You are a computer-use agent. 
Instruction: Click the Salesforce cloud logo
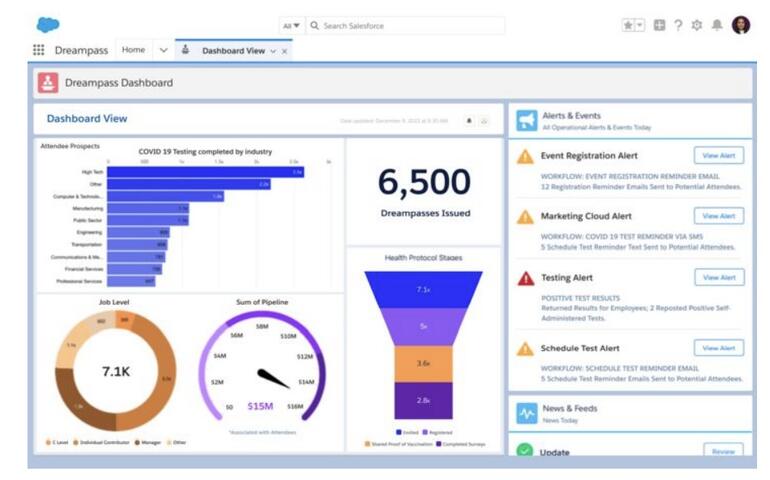click(48, 24)
